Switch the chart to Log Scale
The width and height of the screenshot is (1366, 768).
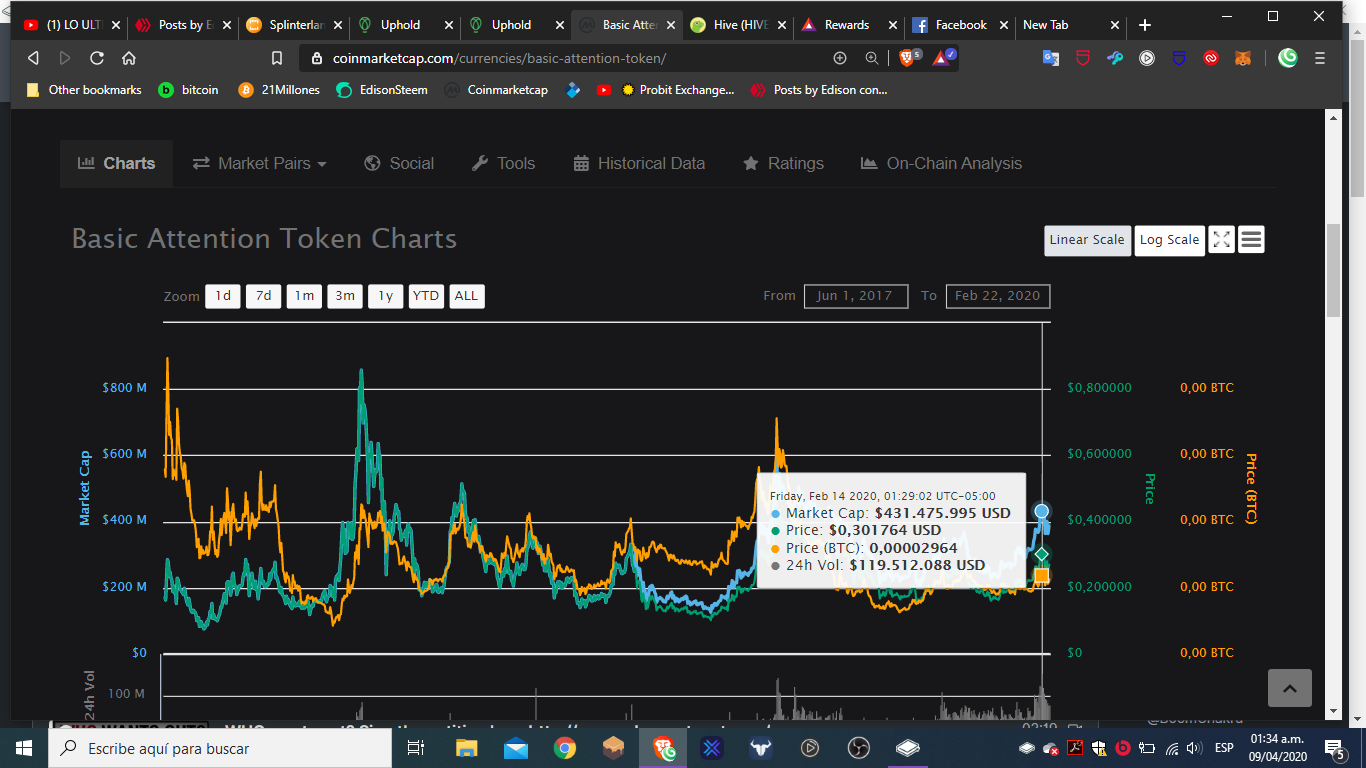pos(1169,240)
